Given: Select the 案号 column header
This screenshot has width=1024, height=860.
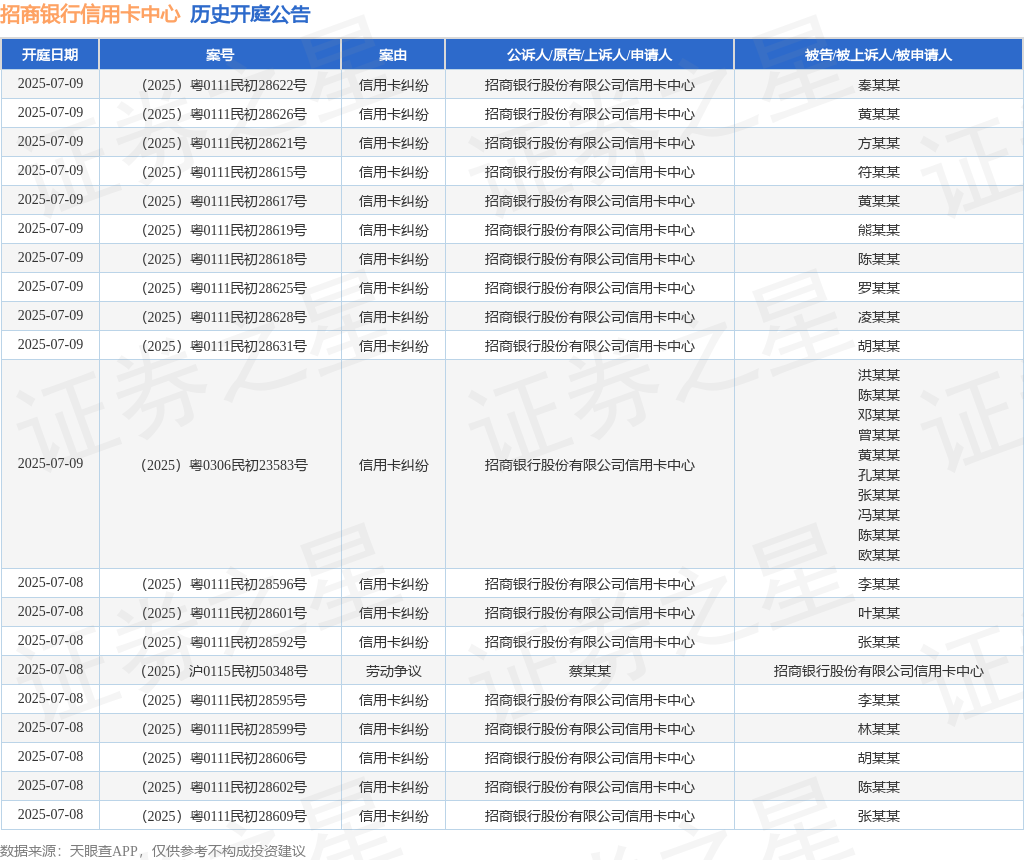Looking at the screenshot, I should click(x=220, y=55).
